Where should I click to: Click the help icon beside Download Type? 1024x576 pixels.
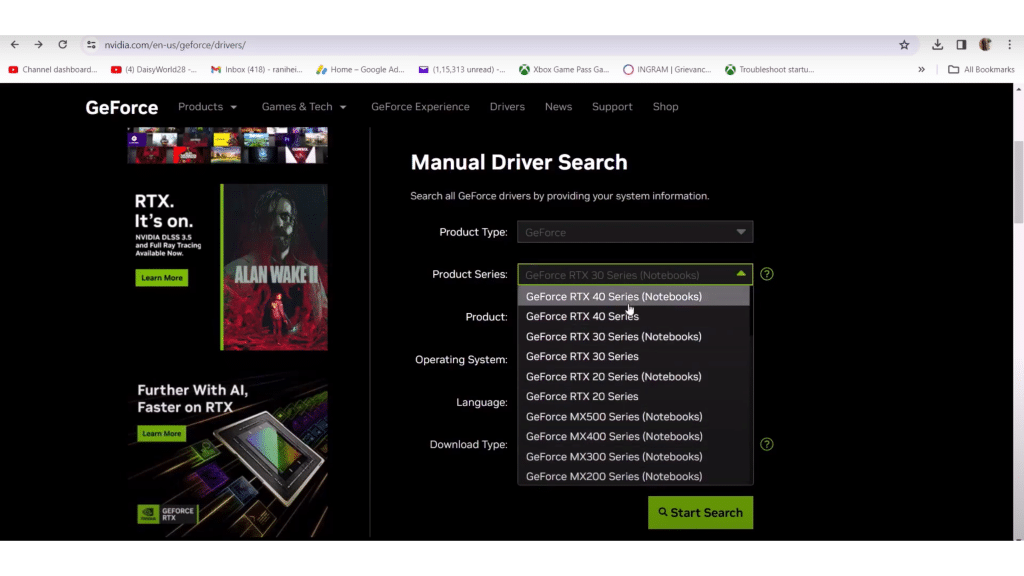click(x=767, y=444)
